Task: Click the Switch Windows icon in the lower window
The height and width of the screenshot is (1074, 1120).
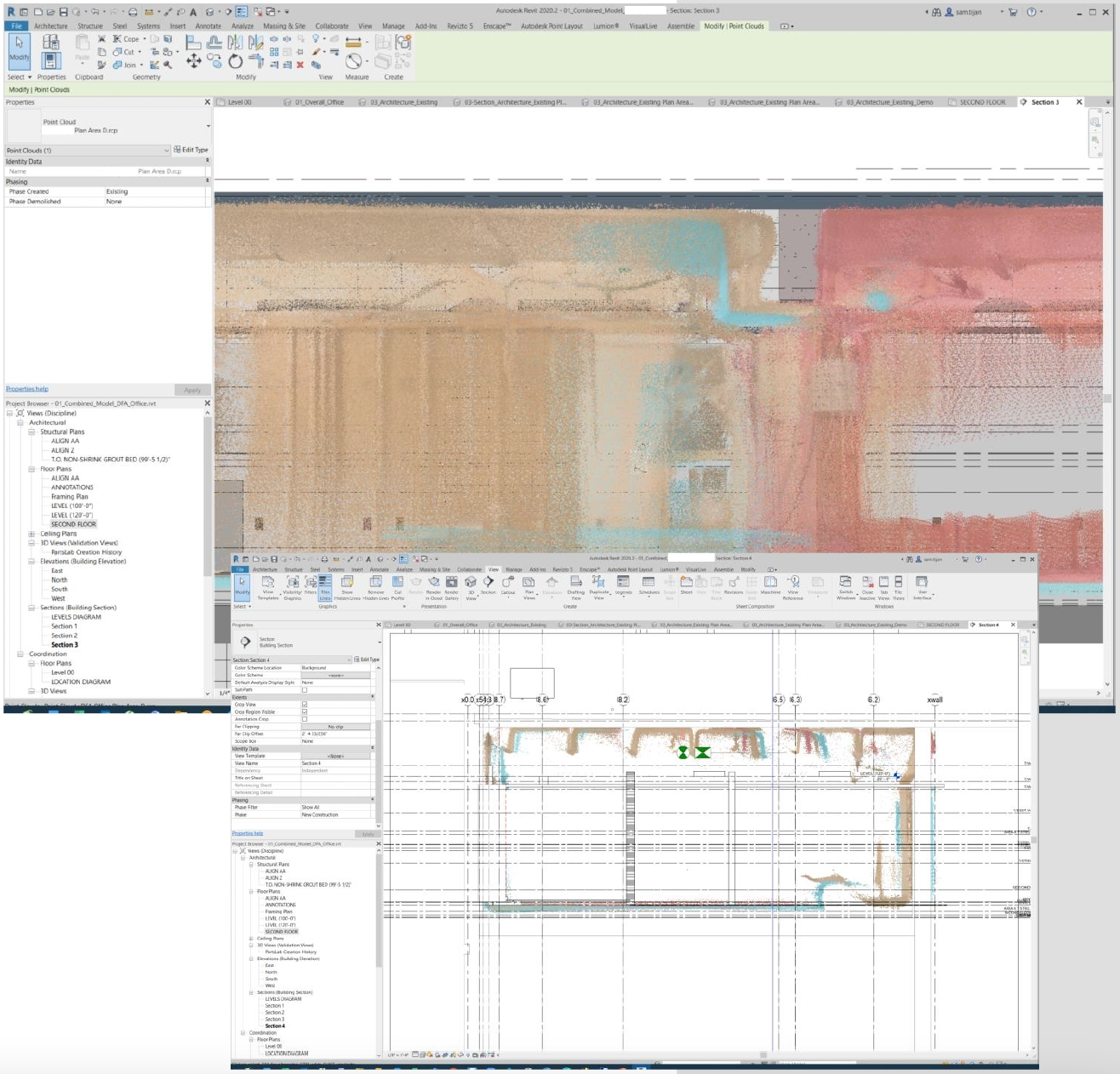Action: click(846, 587)
